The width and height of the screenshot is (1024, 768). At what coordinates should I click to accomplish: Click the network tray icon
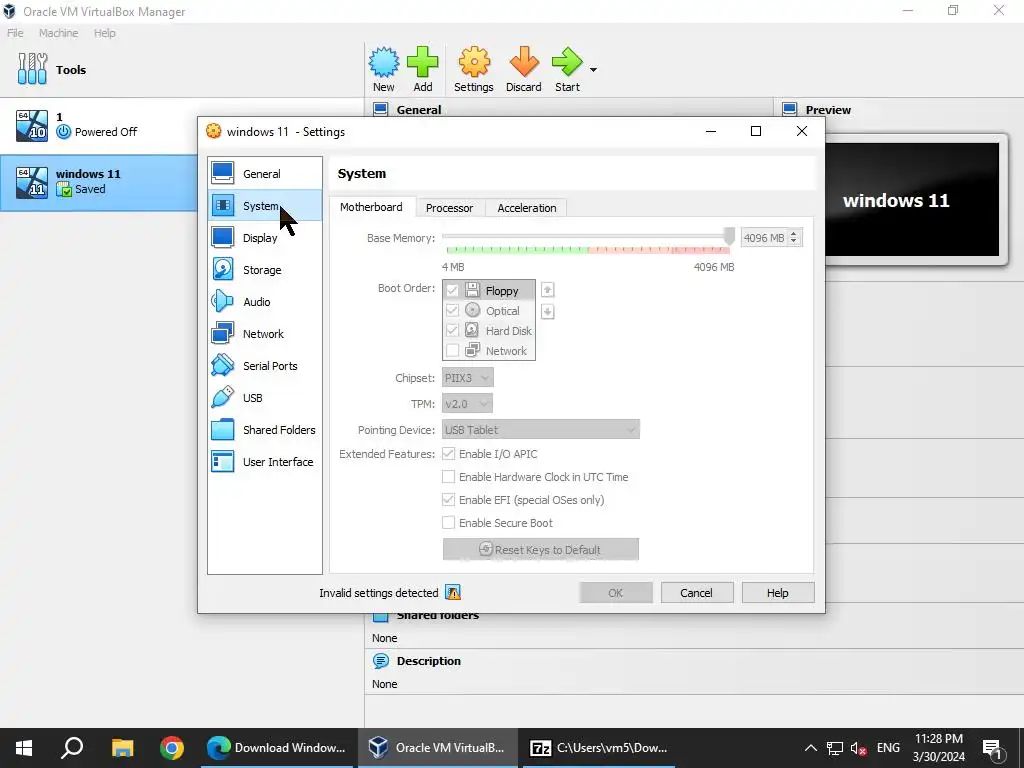pyautogui.click(x=834, y=748)
